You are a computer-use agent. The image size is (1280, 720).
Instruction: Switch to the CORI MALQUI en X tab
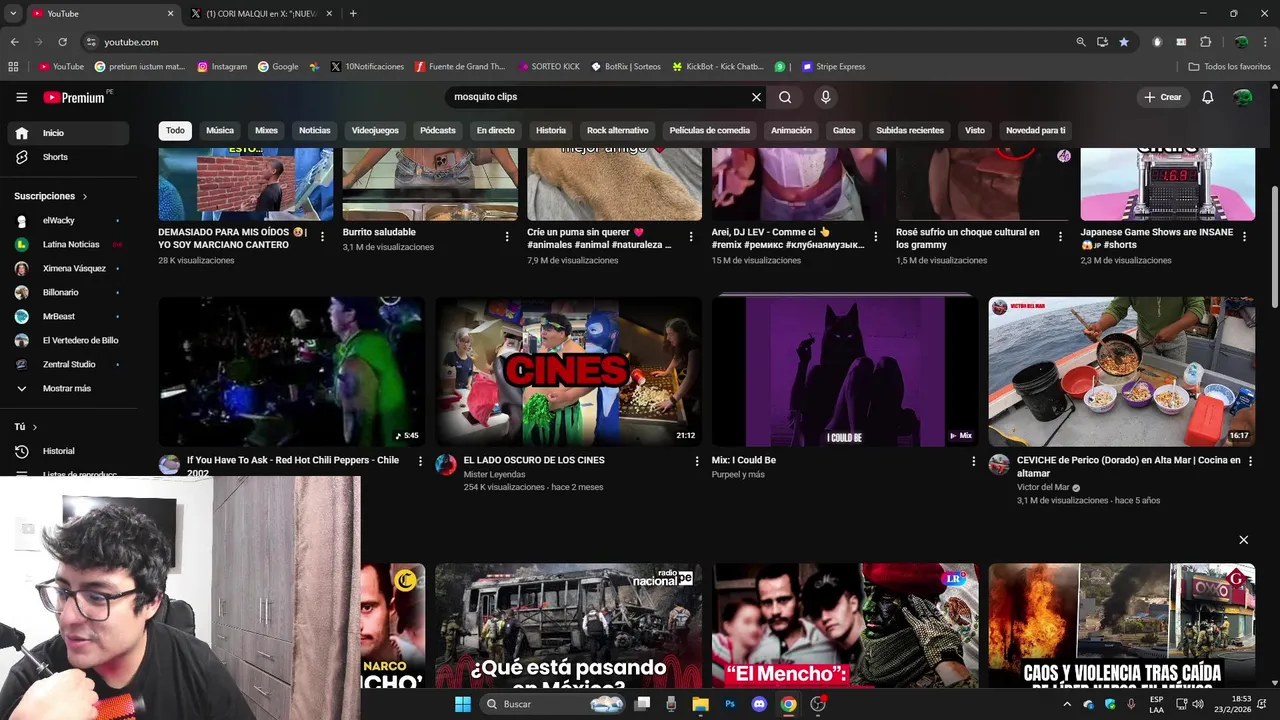pyautogui.click(x=261, y=14)
